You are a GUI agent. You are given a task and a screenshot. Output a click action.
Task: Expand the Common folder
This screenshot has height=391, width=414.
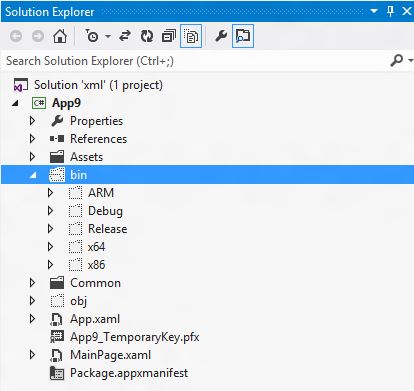(x=32, y=283)
